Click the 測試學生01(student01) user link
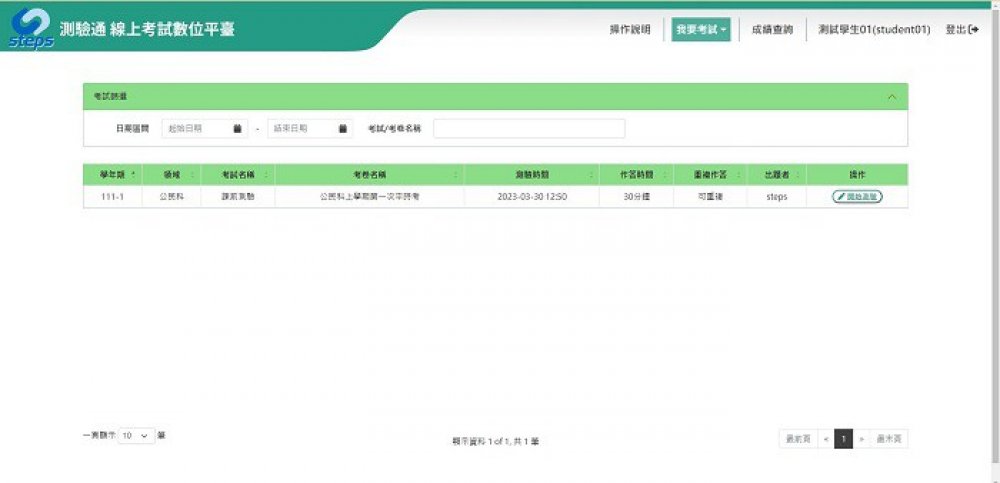1000x483 pixels. click(x=873, y=30)
